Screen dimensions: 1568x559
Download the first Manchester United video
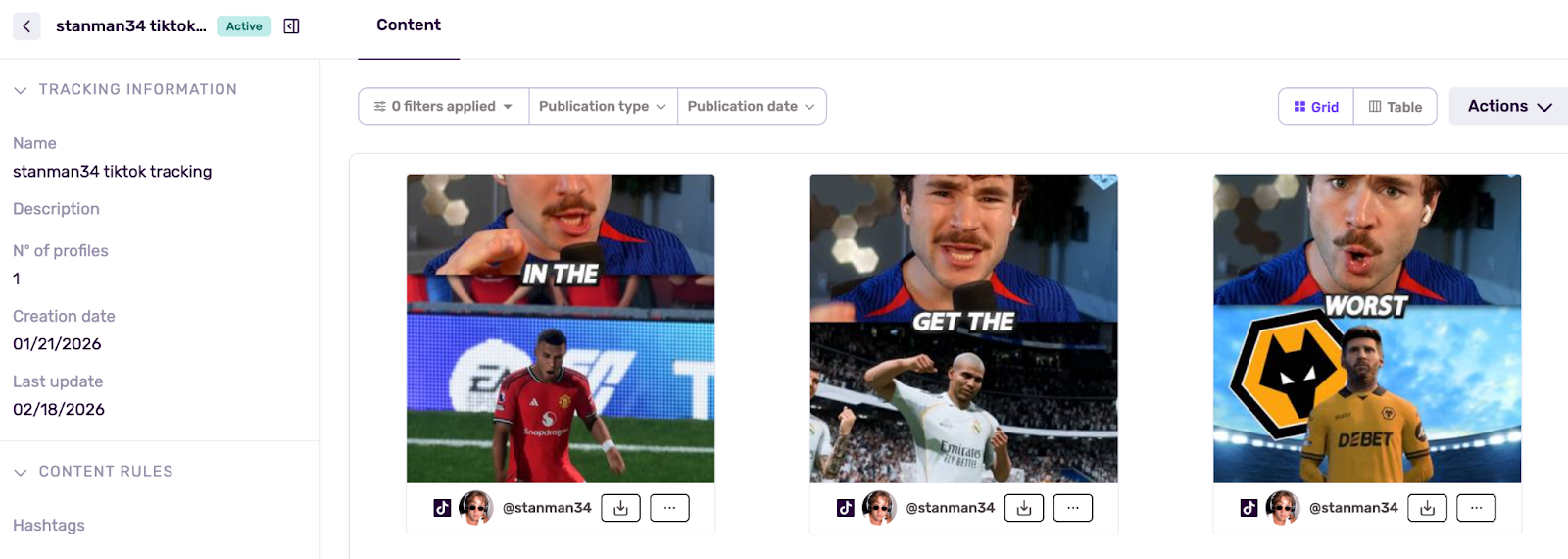pos(620,508)
